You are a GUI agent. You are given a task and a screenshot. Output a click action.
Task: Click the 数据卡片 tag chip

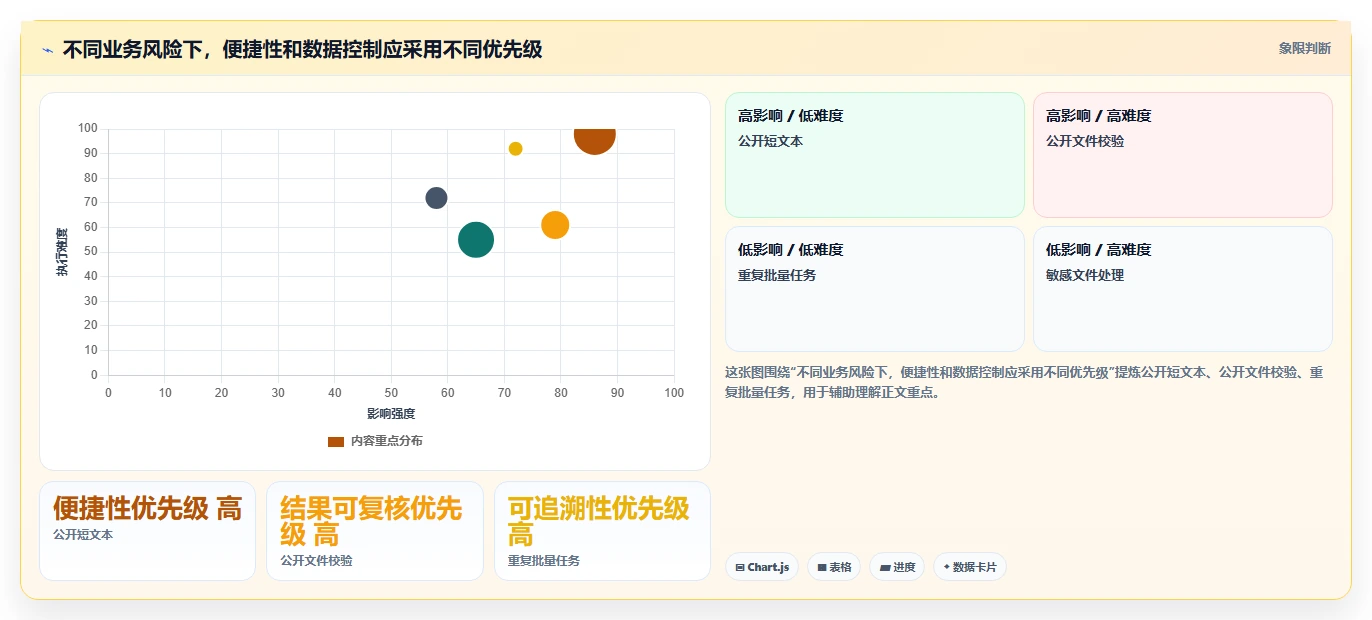(x=970, y=567)
